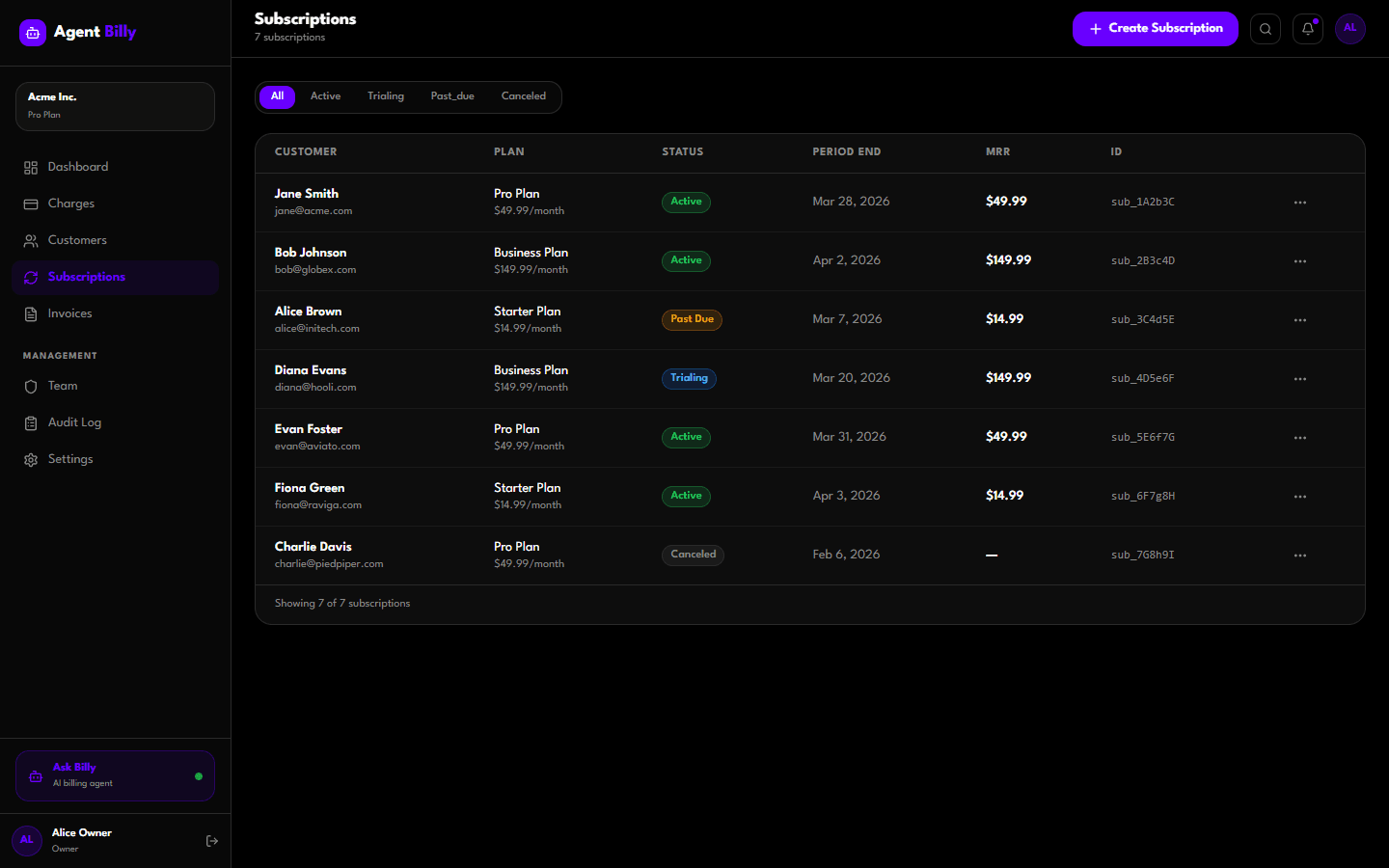Open the Dashboard from the sidebar
Viewport: 1389px width, 868px height.
(x=77, y=166)
